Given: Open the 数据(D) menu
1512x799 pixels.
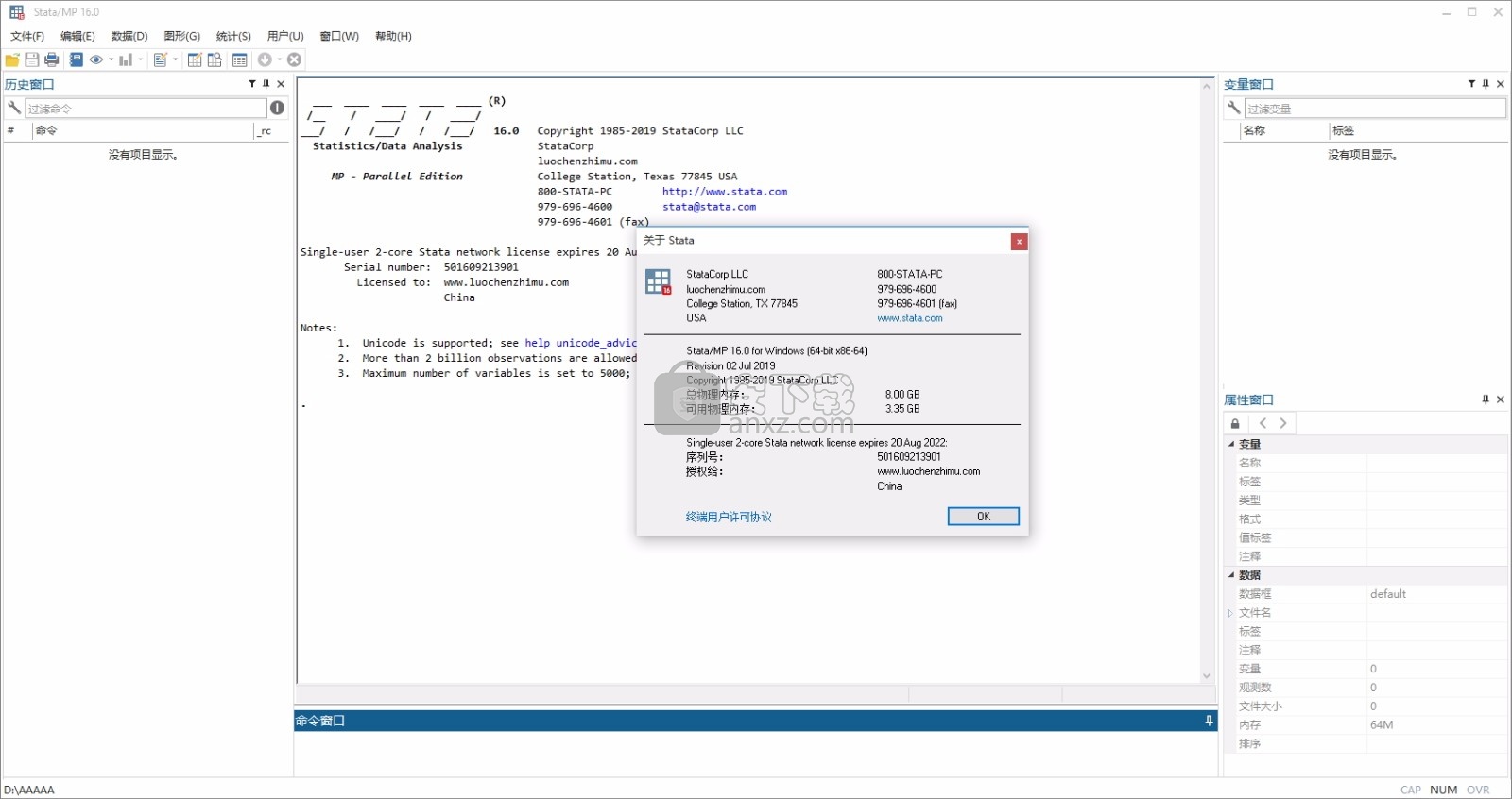Looking at the screenshot, I should coord(129,36).
